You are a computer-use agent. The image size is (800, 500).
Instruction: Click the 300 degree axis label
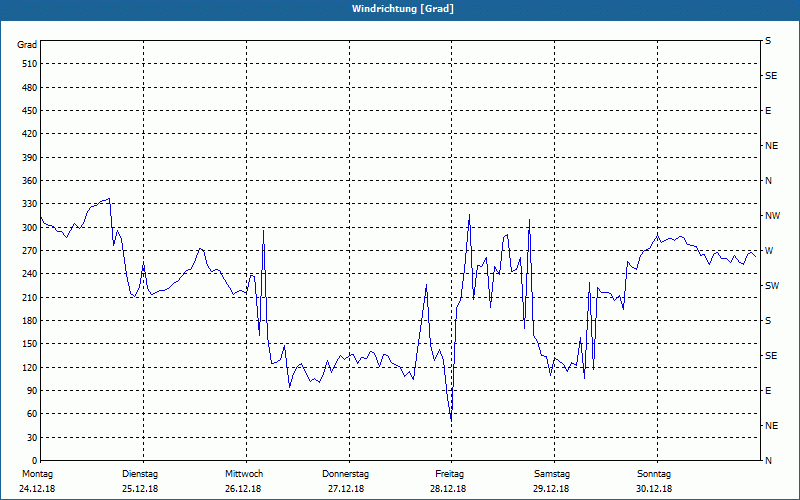click(30, 228)
